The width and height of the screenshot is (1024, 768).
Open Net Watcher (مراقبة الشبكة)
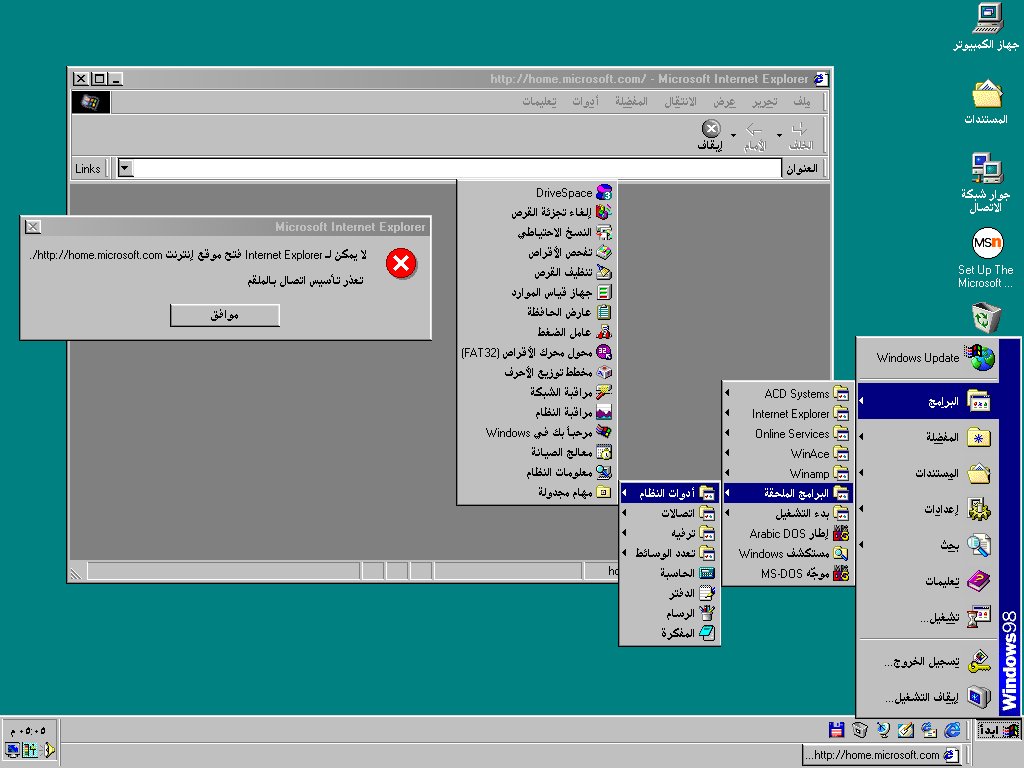click(537, 392)
